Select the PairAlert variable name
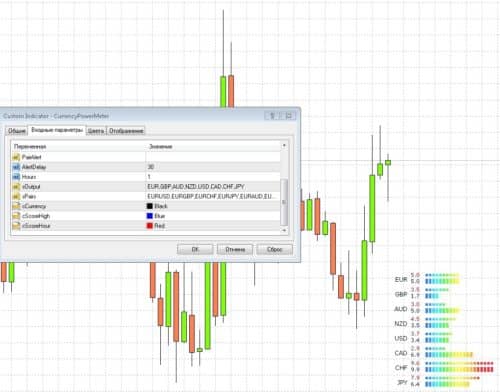This screenshot has width=500, height=392. (x=32, y=157)
